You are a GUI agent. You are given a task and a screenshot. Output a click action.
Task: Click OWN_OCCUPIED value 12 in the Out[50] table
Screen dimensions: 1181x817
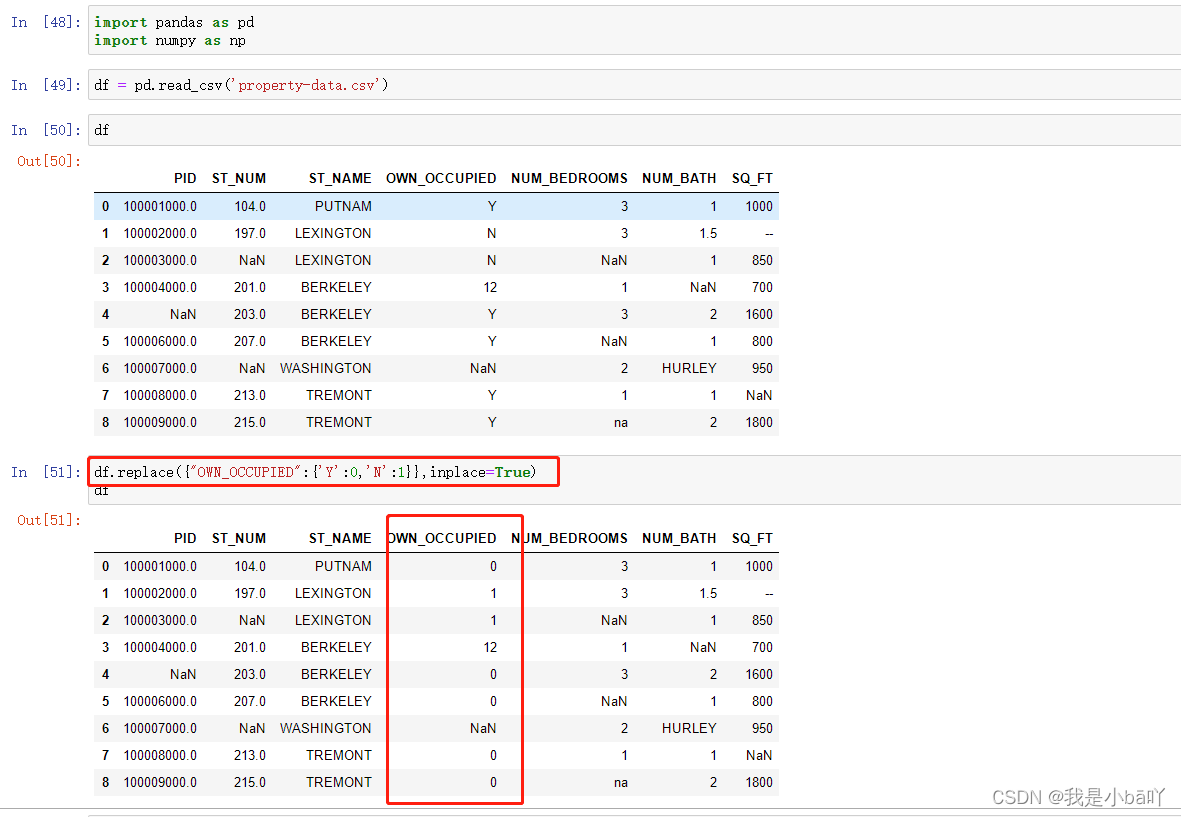click(490, 288)
